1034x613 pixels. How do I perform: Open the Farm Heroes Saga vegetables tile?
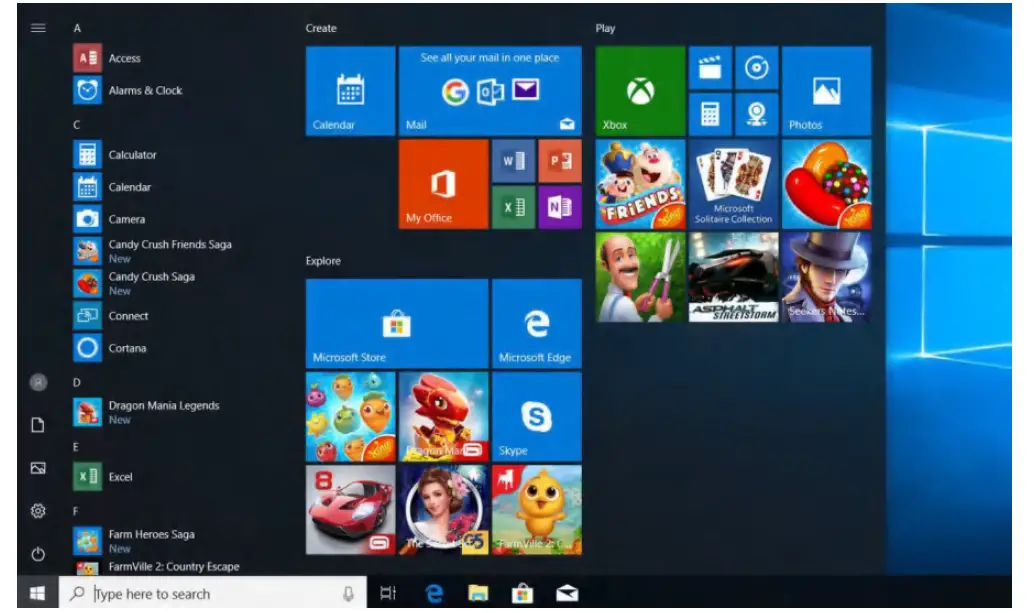351,417
